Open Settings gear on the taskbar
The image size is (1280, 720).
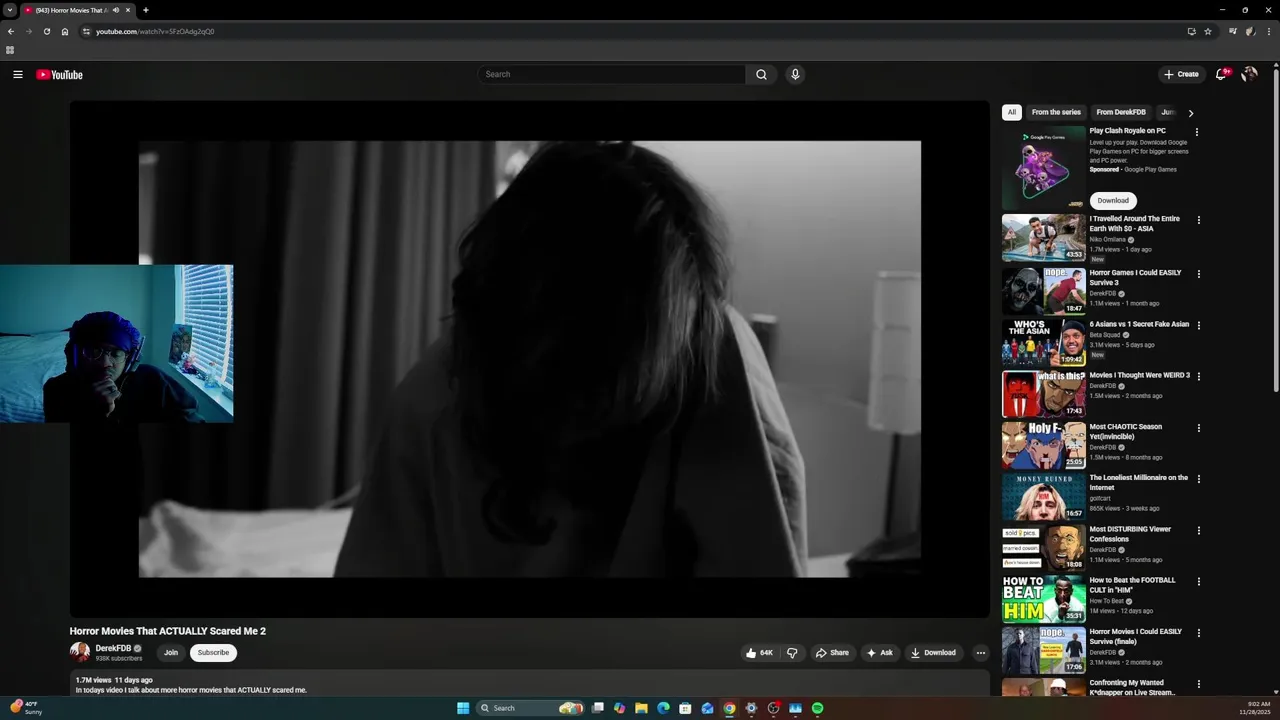tap(751, 708)
